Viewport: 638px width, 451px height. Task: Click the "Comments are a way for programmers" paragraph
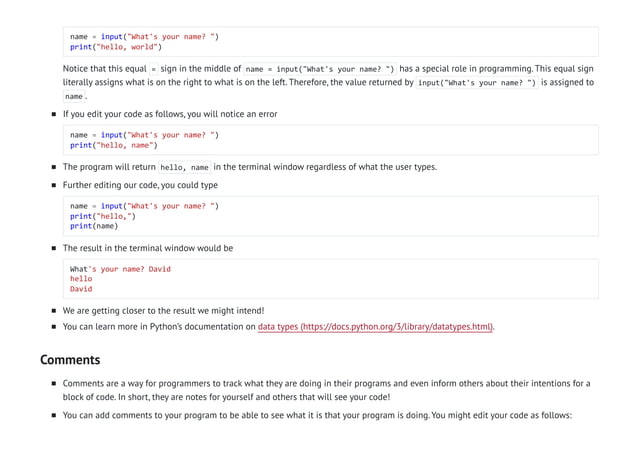coord(326,390)
